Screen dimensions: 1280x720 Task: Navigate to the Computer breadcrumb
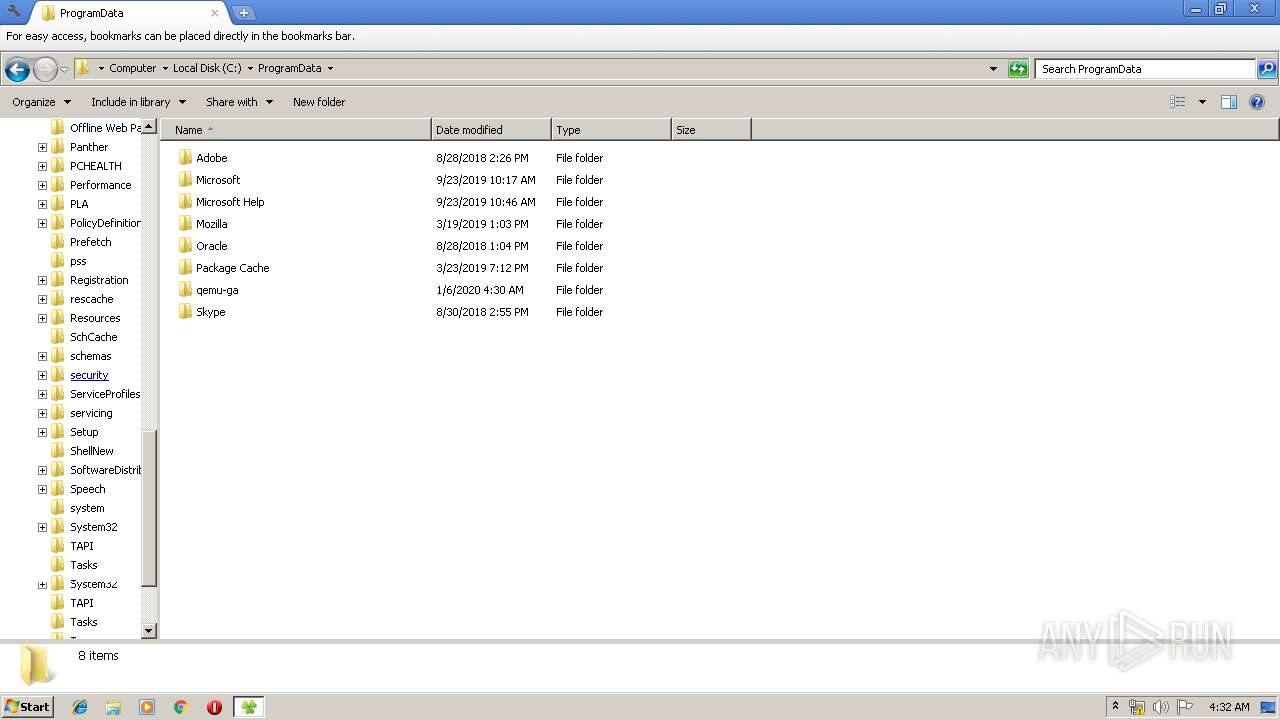pyautogui.click(x=133, y=69)
